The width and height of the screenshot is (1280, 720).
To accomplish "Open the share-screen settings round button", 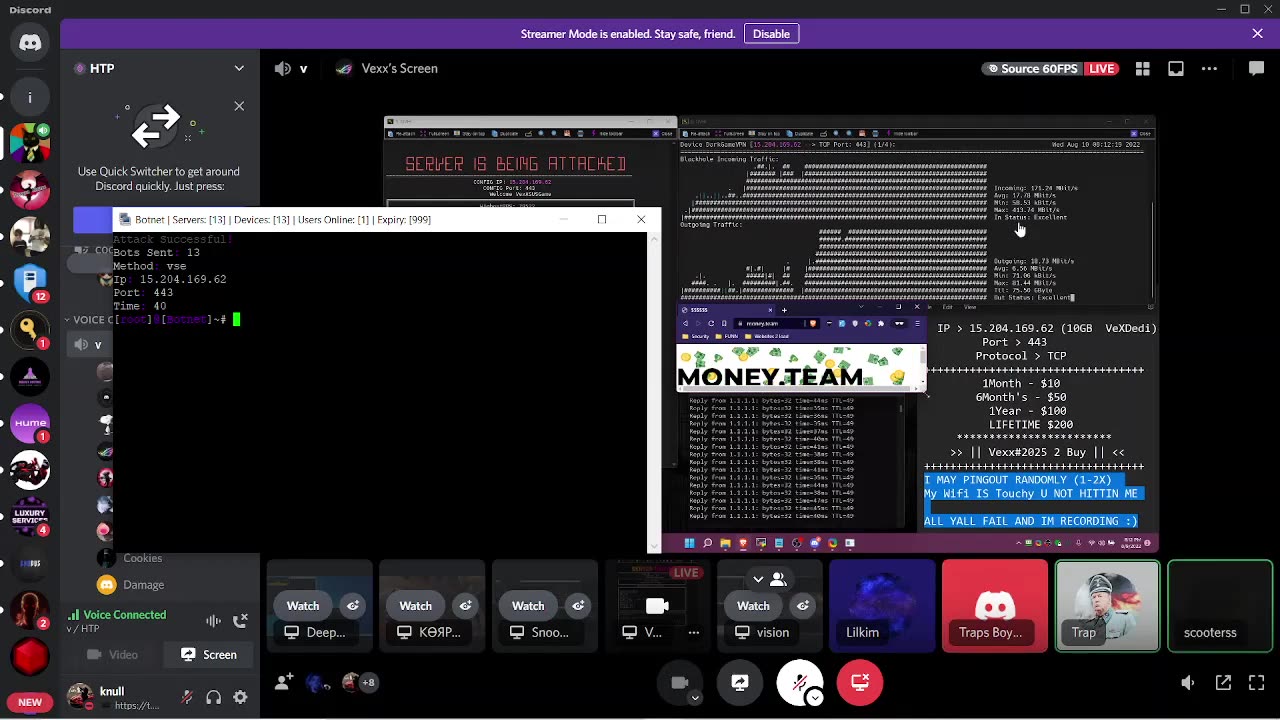I will [740, 682].
